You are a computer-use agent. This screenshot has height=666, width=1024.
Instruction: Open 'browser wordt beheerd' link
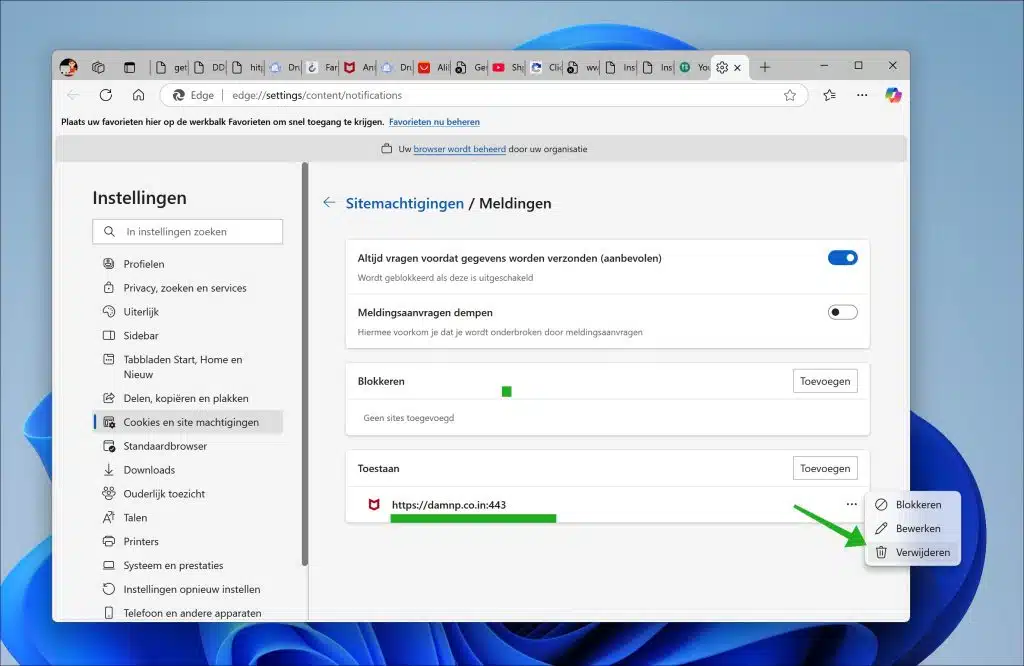point(460,149)
